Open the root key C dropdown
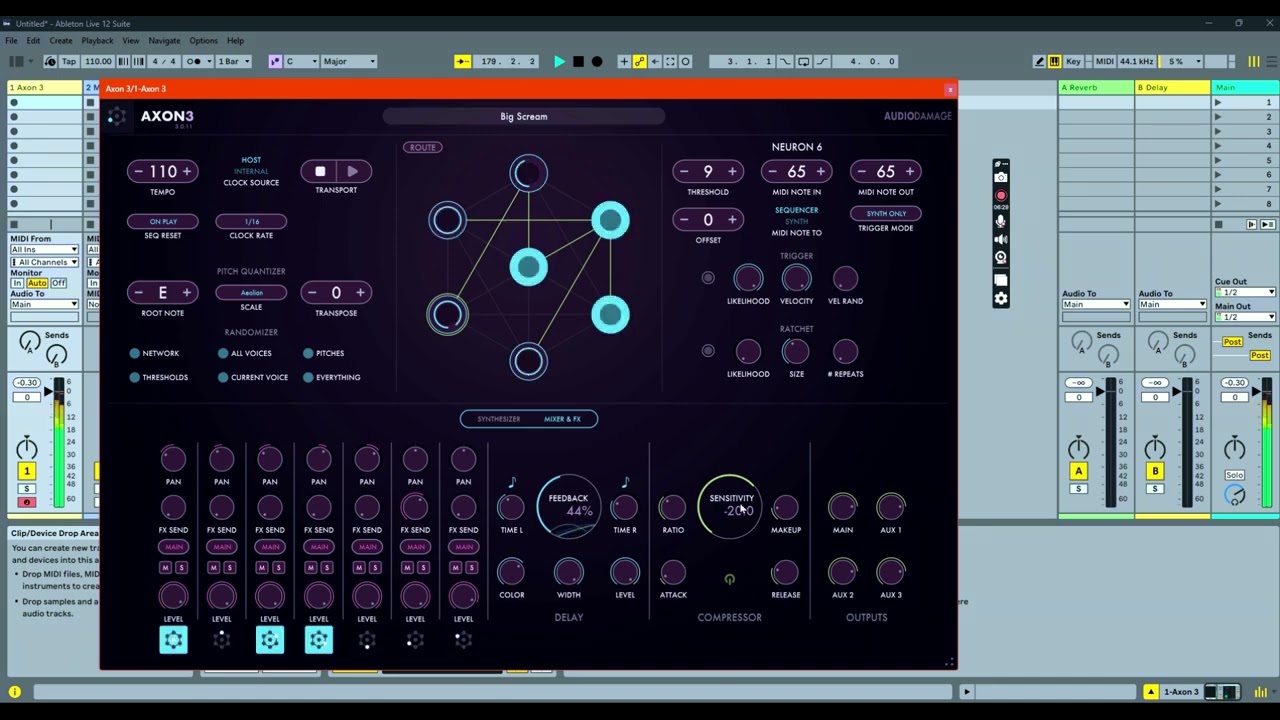1280x720 pixels. [x=301, y=61]
